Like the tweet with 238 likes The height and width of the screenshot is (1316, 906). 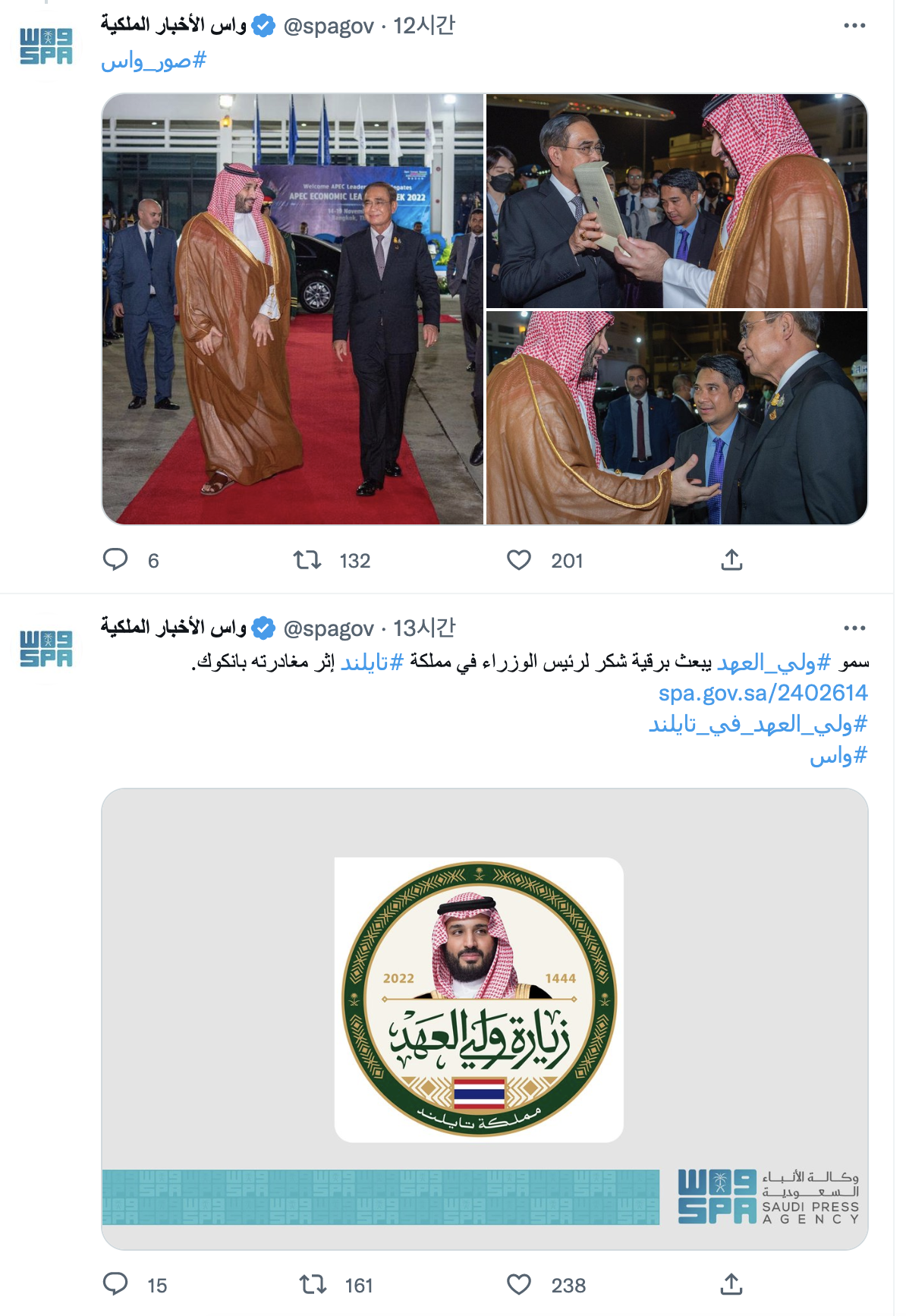[519, 1284]
